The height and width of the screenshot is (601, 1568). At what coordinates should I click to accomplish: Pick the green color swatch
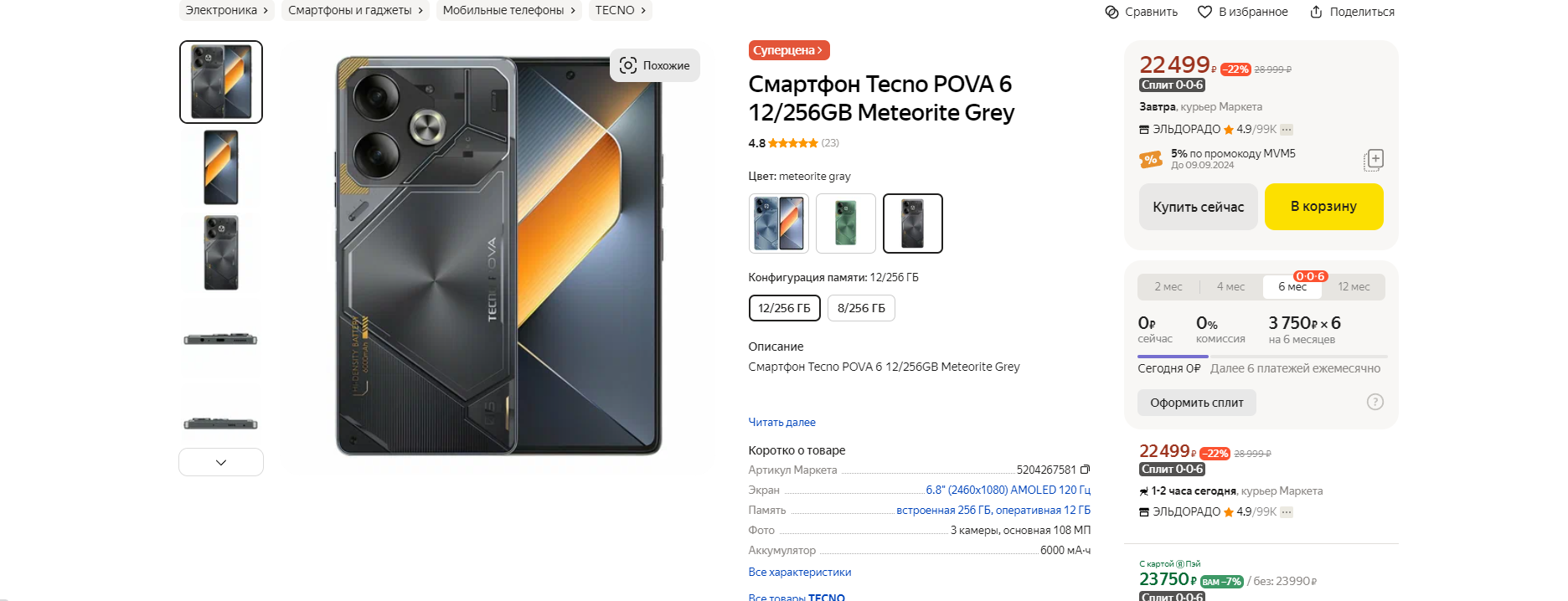[x=846, y=223]
